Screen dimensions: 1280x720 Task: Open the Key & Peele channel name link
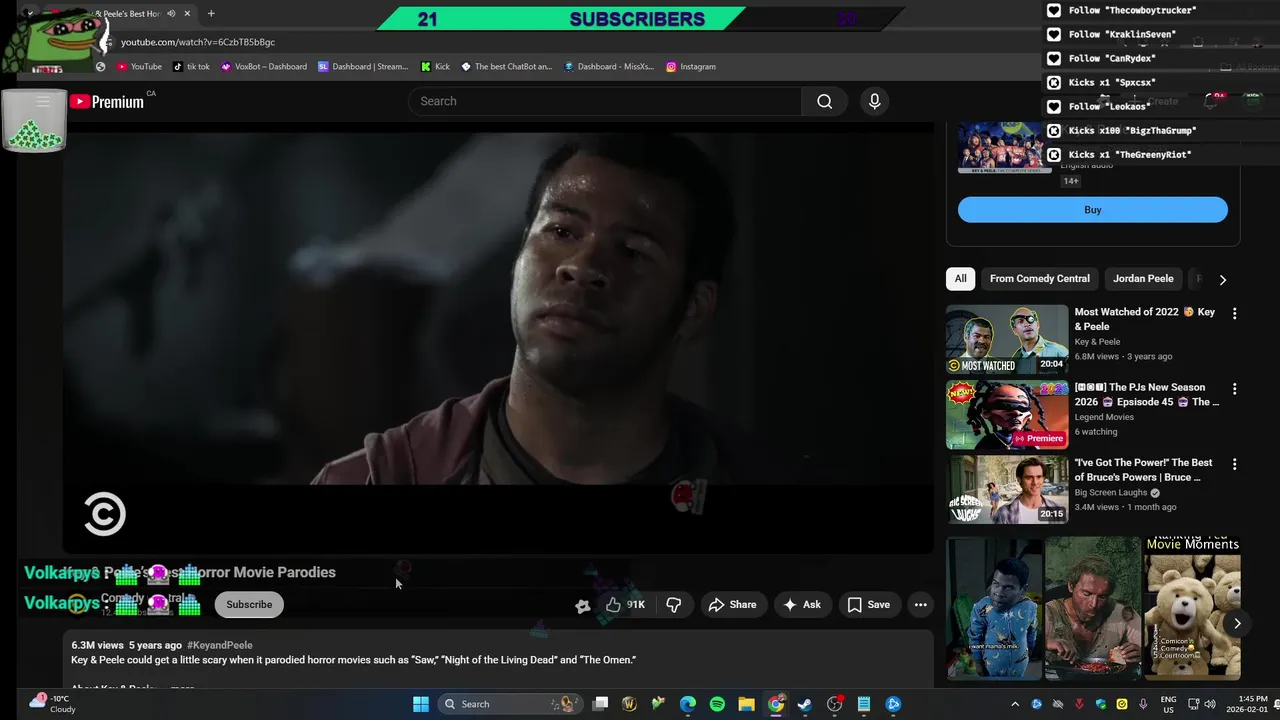tap(1097, 342)
